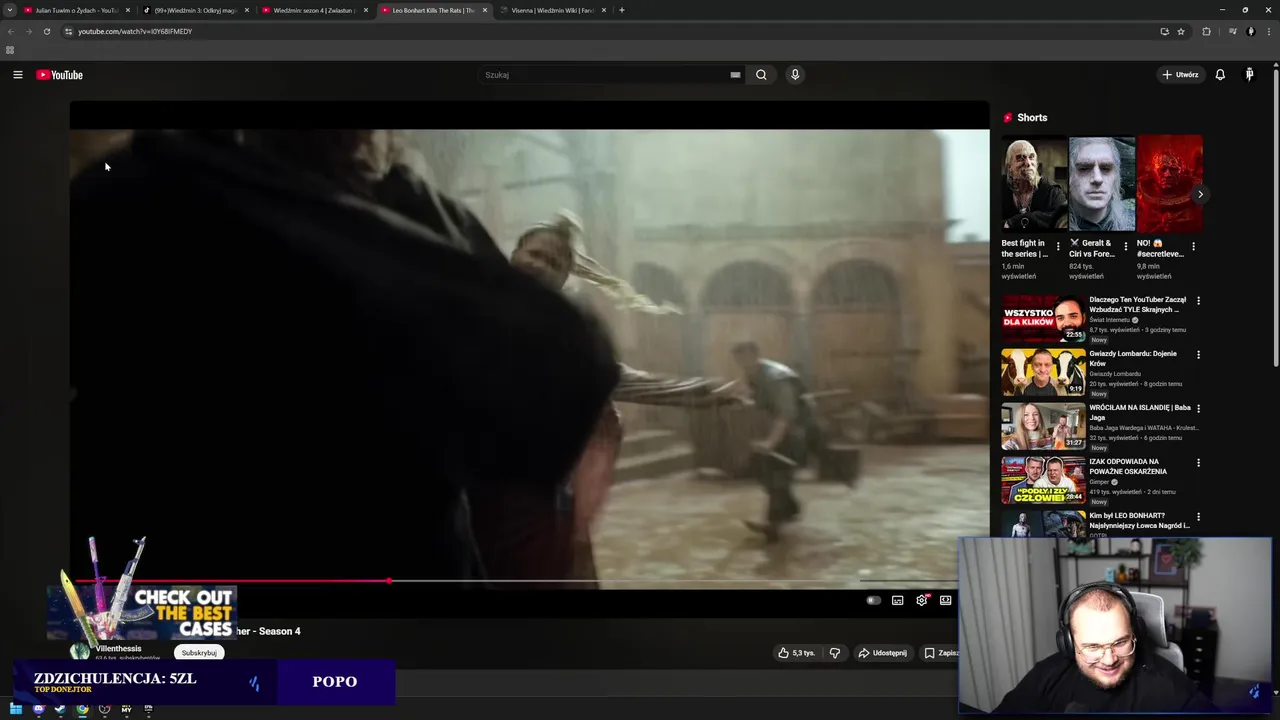Screen dimensions: 1280x720
Task: Open the apps grid in the bookmarks bar
Action: click(10, 50)
